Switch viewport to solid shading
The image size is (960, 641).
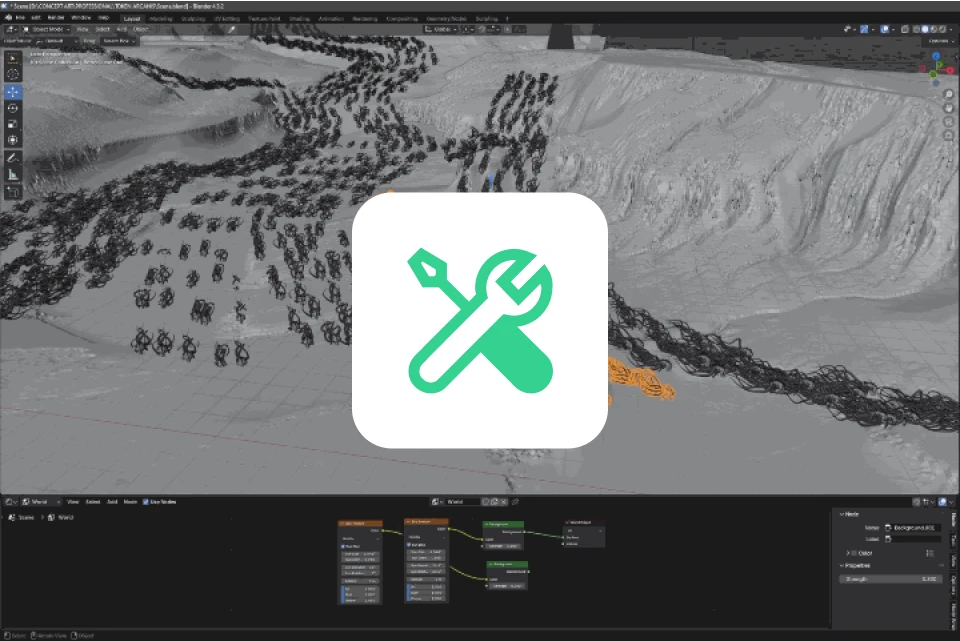pos(924,29)
